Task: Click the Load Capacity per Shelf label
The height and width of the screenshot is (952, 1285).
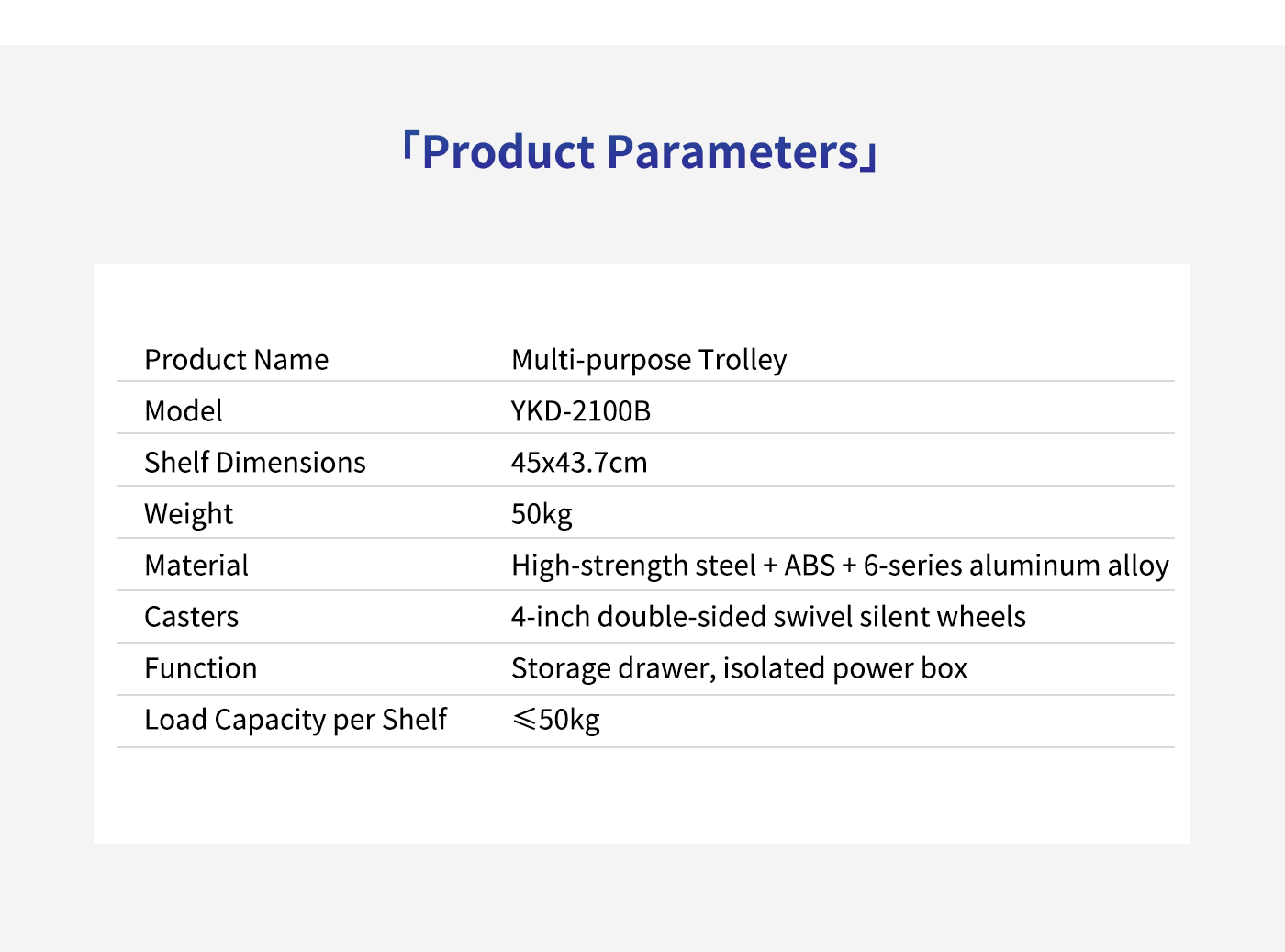Action: pyautogui.click(x=296, y=720)
